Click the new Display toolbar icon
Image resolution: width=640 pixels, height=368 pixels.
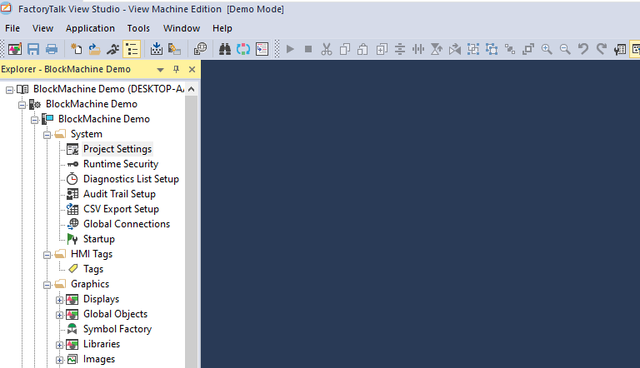(15, 49)
